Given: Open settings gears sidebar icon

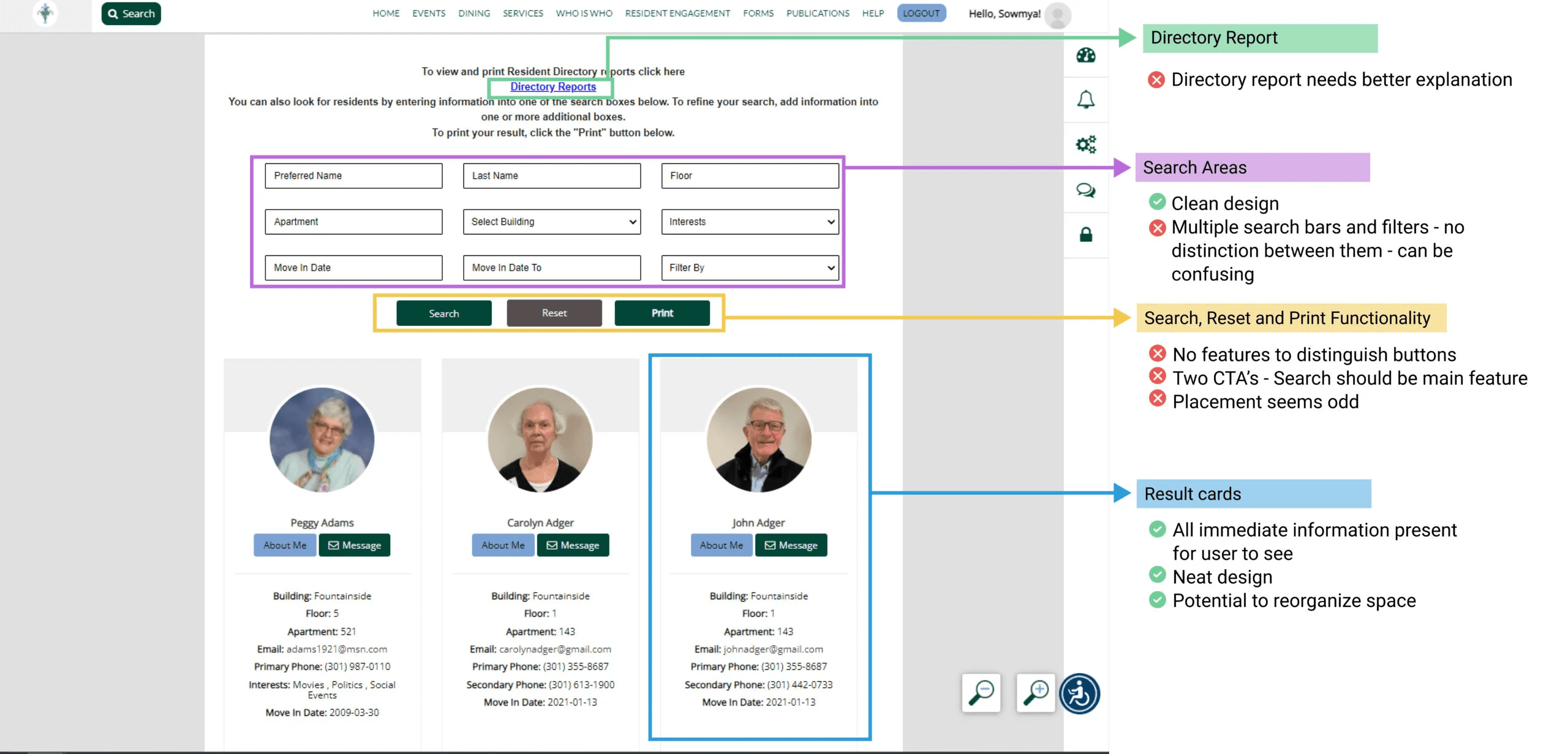Looking at the screenshot, I should [x=1085, y=145].
